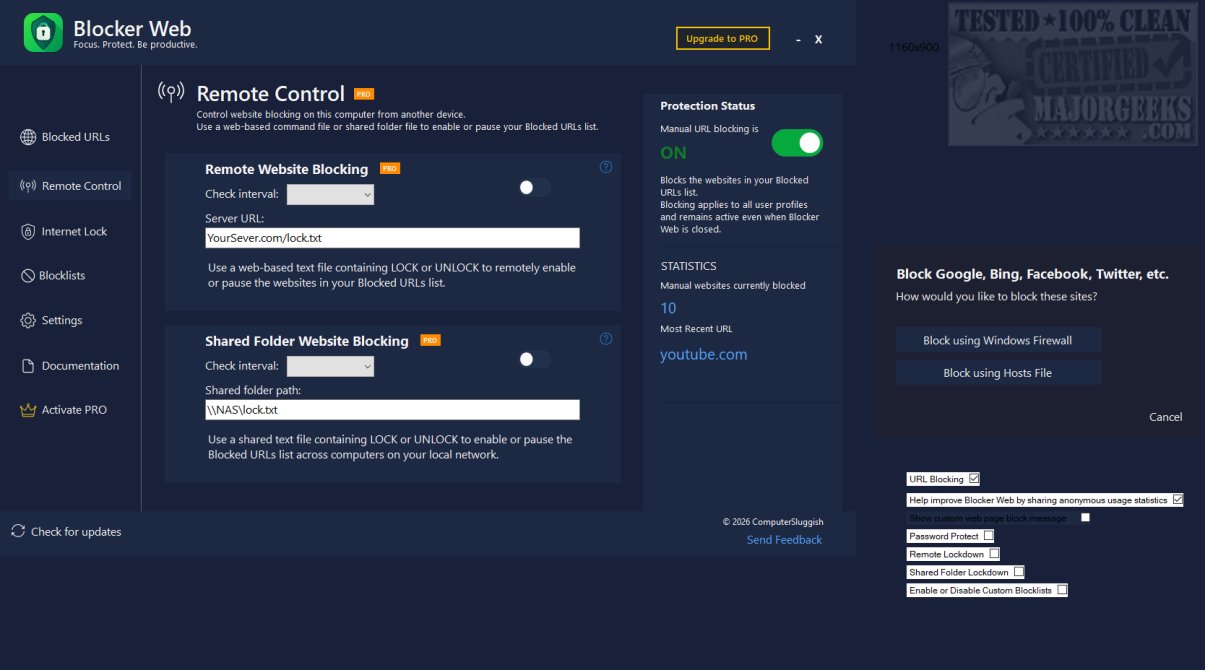Click the Server URL input field

point(392,238)
